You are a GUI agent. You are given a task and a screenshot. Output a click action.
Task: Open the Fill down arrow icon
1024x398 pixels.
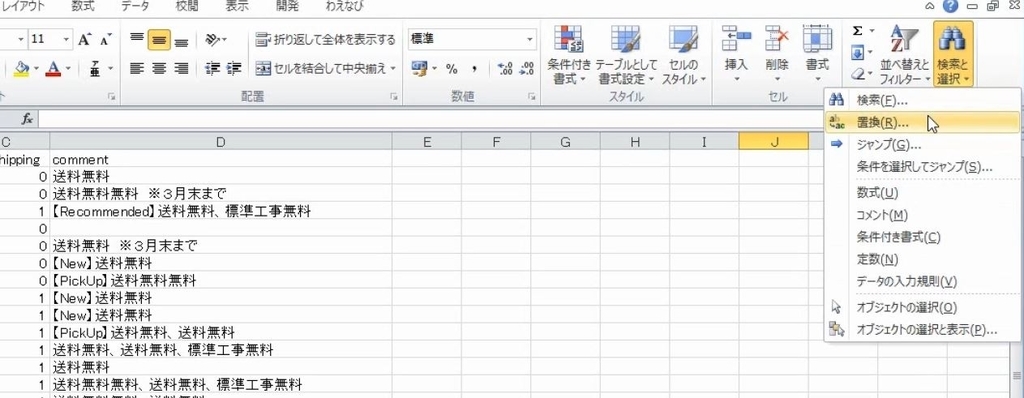[857, 52]
